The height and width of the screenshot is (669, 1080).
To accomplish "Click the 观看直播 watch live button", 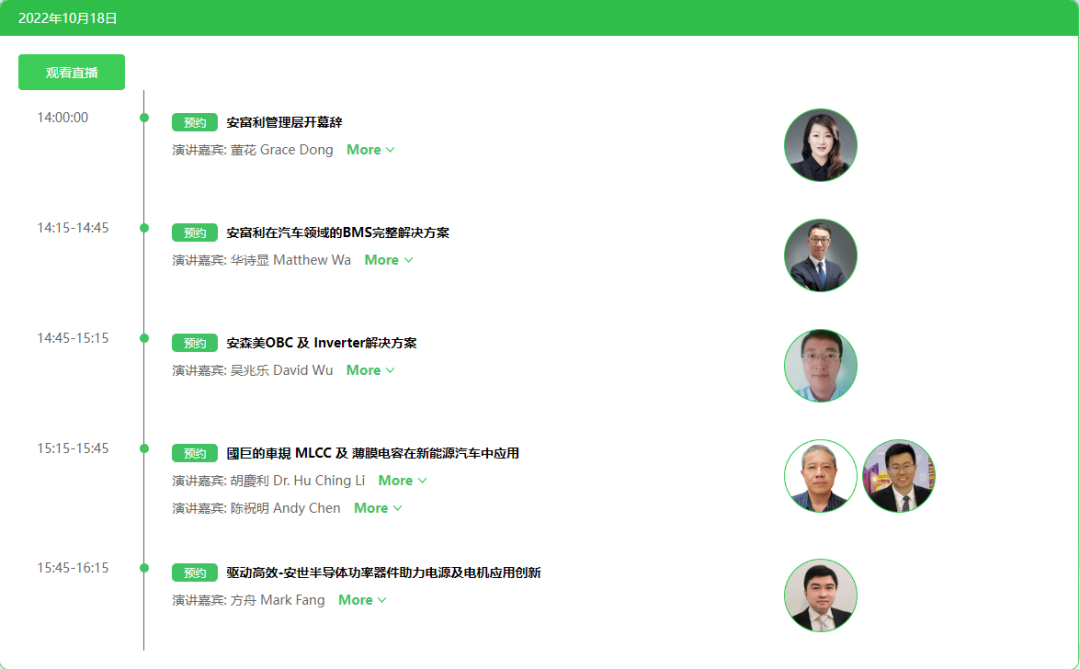I will click(x=72, y=72).
